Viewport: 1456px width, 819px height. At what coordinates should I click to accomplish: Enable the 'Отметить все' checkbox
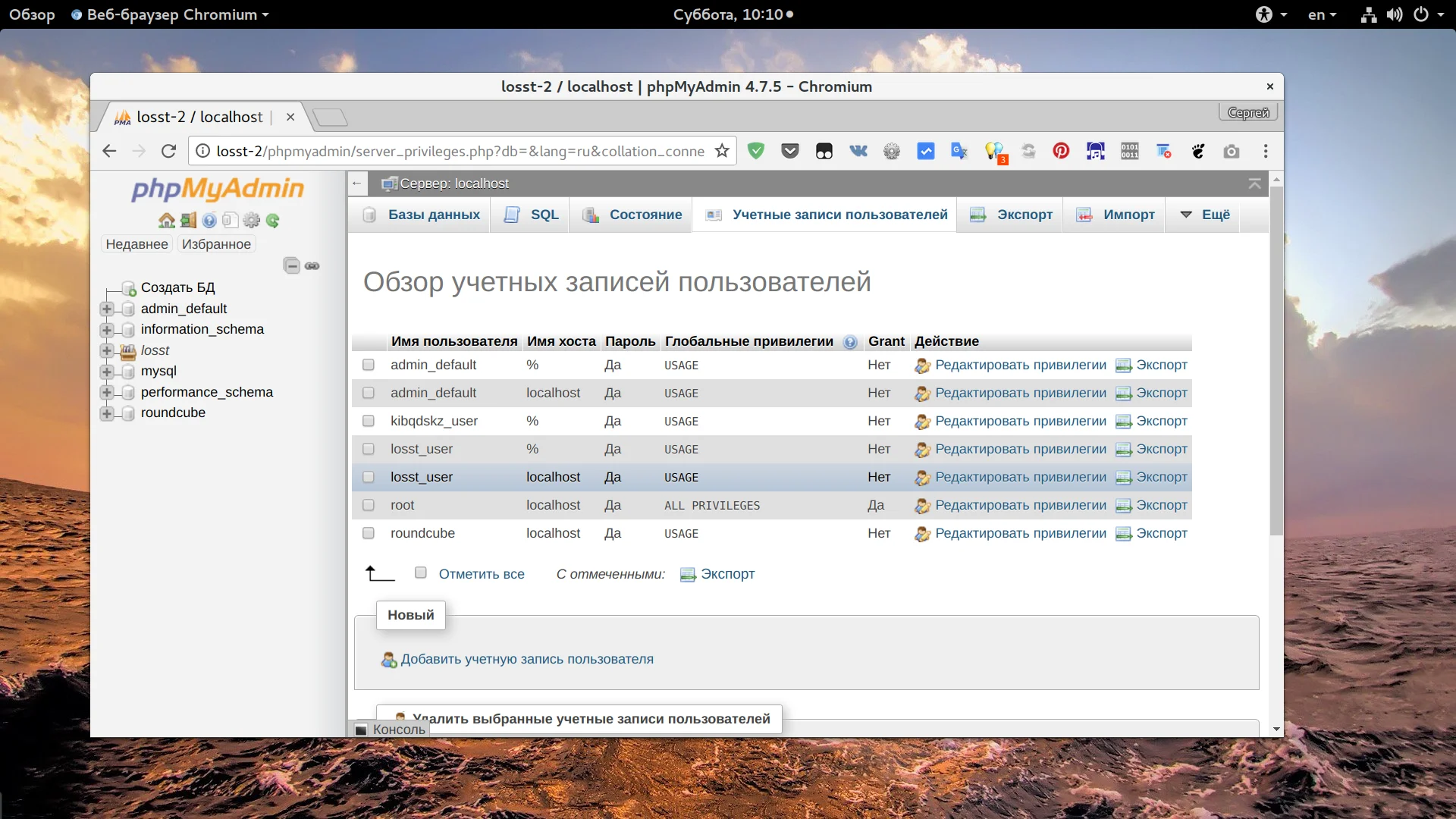pos(421,573)
